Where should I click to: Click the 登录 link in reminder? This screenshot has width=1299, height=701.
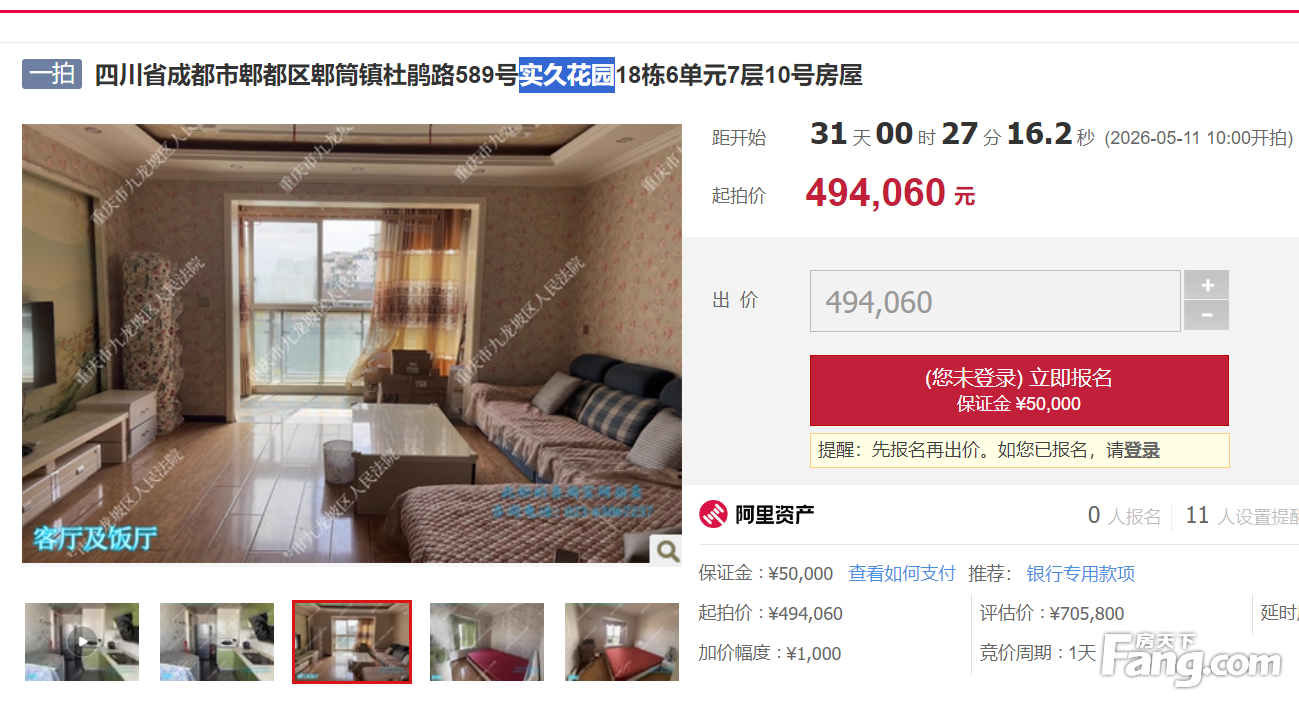coord(1142,451)
